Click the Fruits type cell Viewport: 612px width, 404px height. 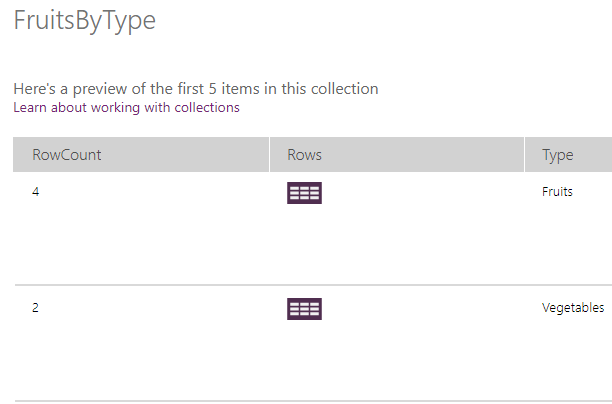point(557,191)
